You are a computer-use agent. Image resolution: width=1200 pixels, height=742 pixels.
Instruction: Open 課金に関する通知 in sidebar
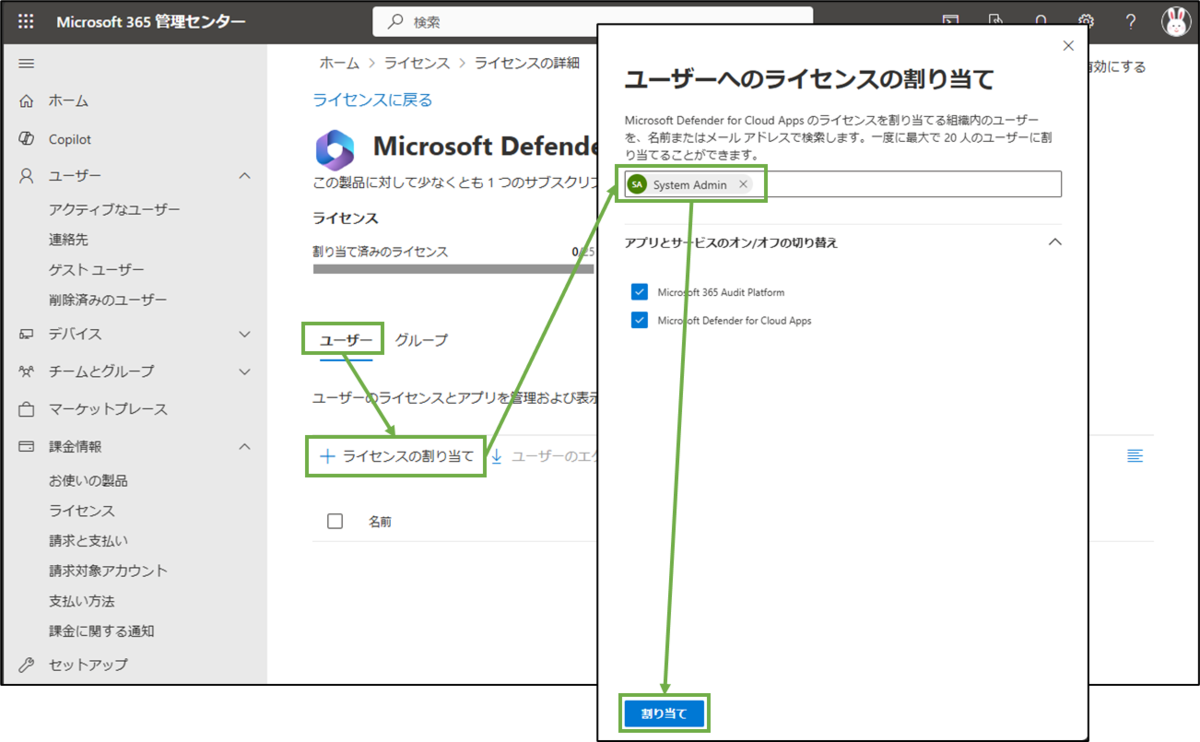pos(101,631)
